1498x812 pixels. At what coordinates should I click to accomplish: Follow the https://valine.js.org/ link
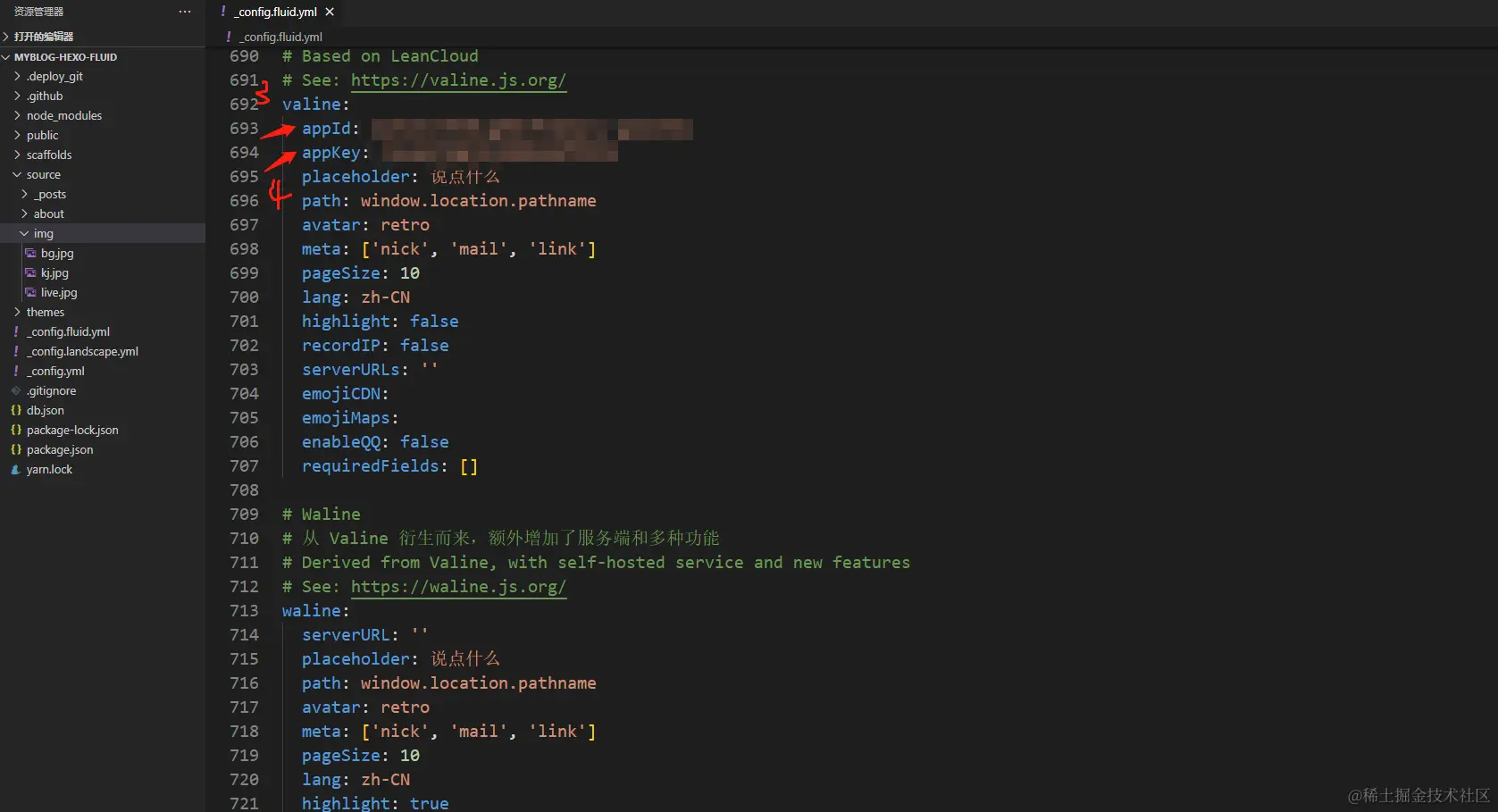tap(458, 80)
